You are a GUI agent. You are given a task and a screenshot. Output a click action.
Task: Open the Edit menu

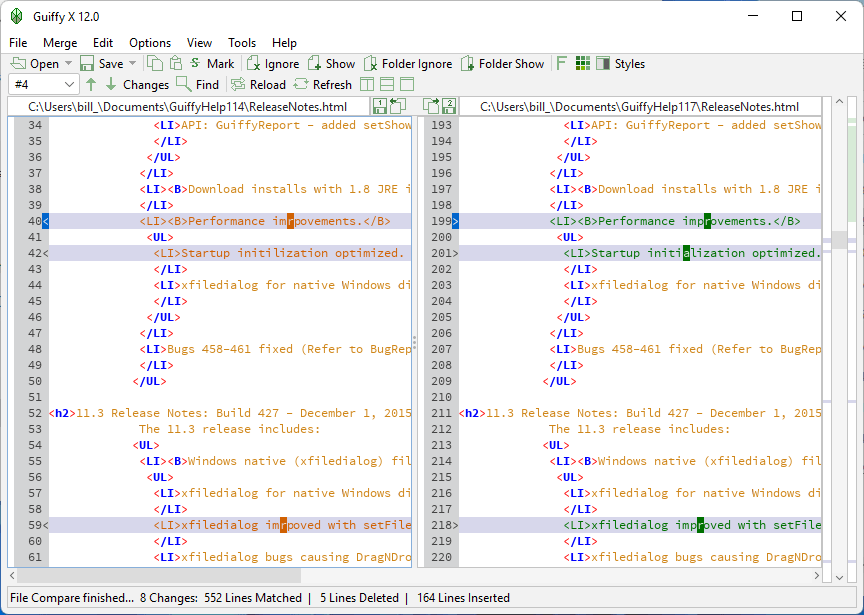coord(102,43)
